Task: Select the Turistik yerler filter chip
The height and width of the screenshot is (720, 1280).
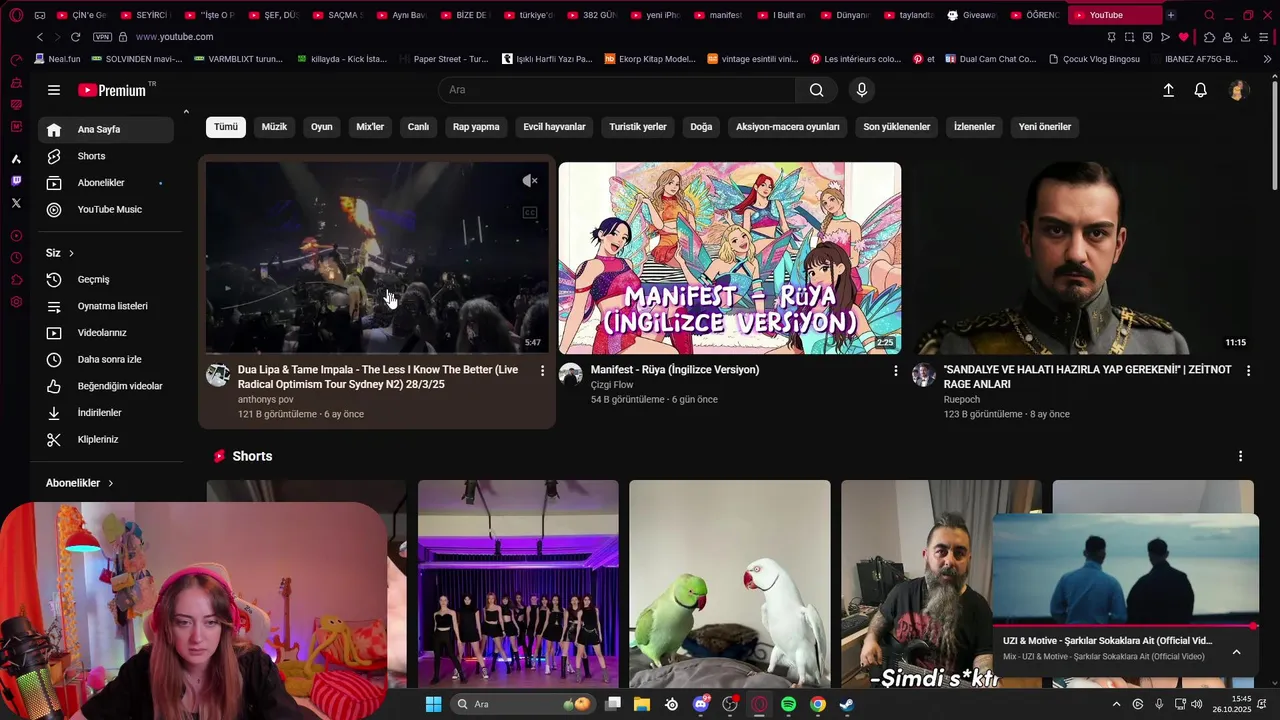Action: [638, 127]
